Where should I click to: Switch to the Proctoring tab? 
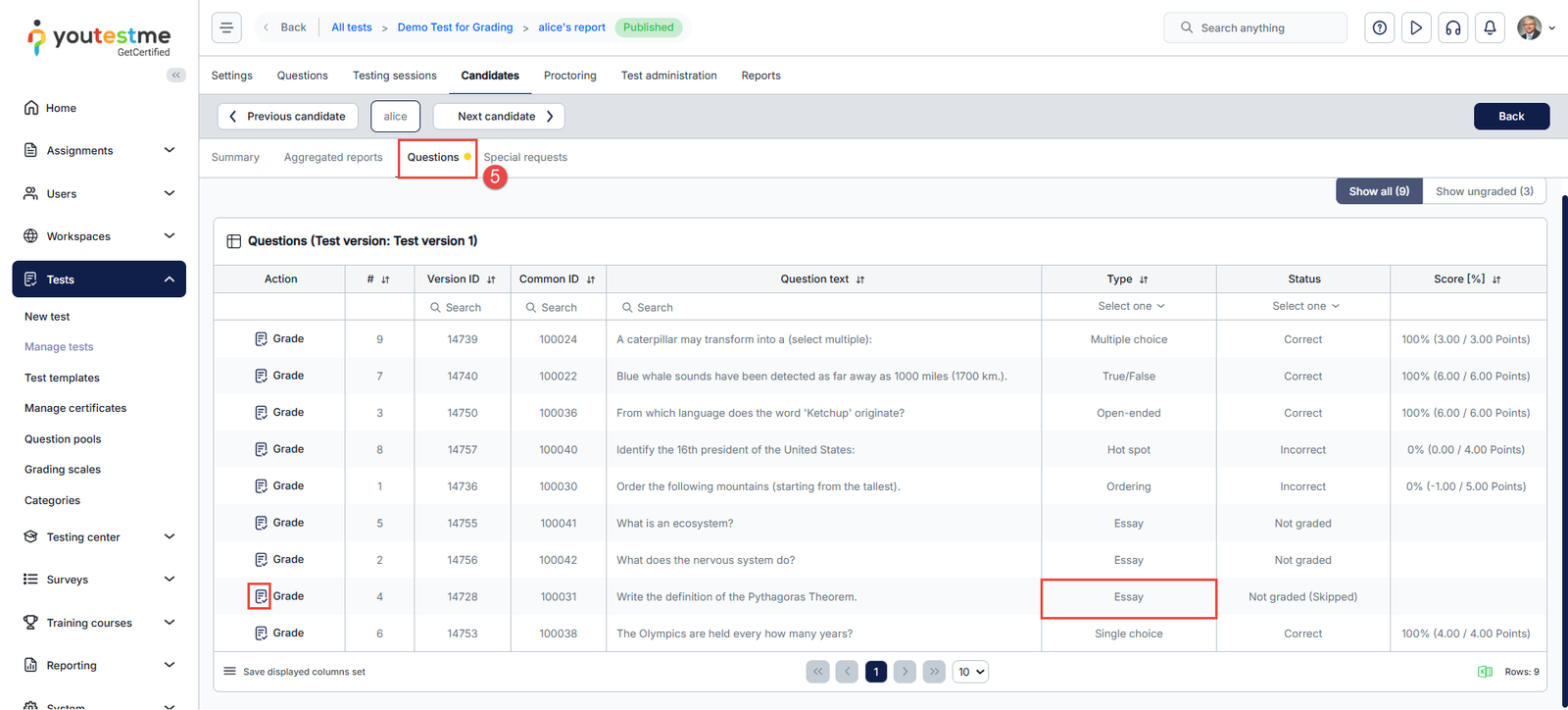click(x=569, y=76)
